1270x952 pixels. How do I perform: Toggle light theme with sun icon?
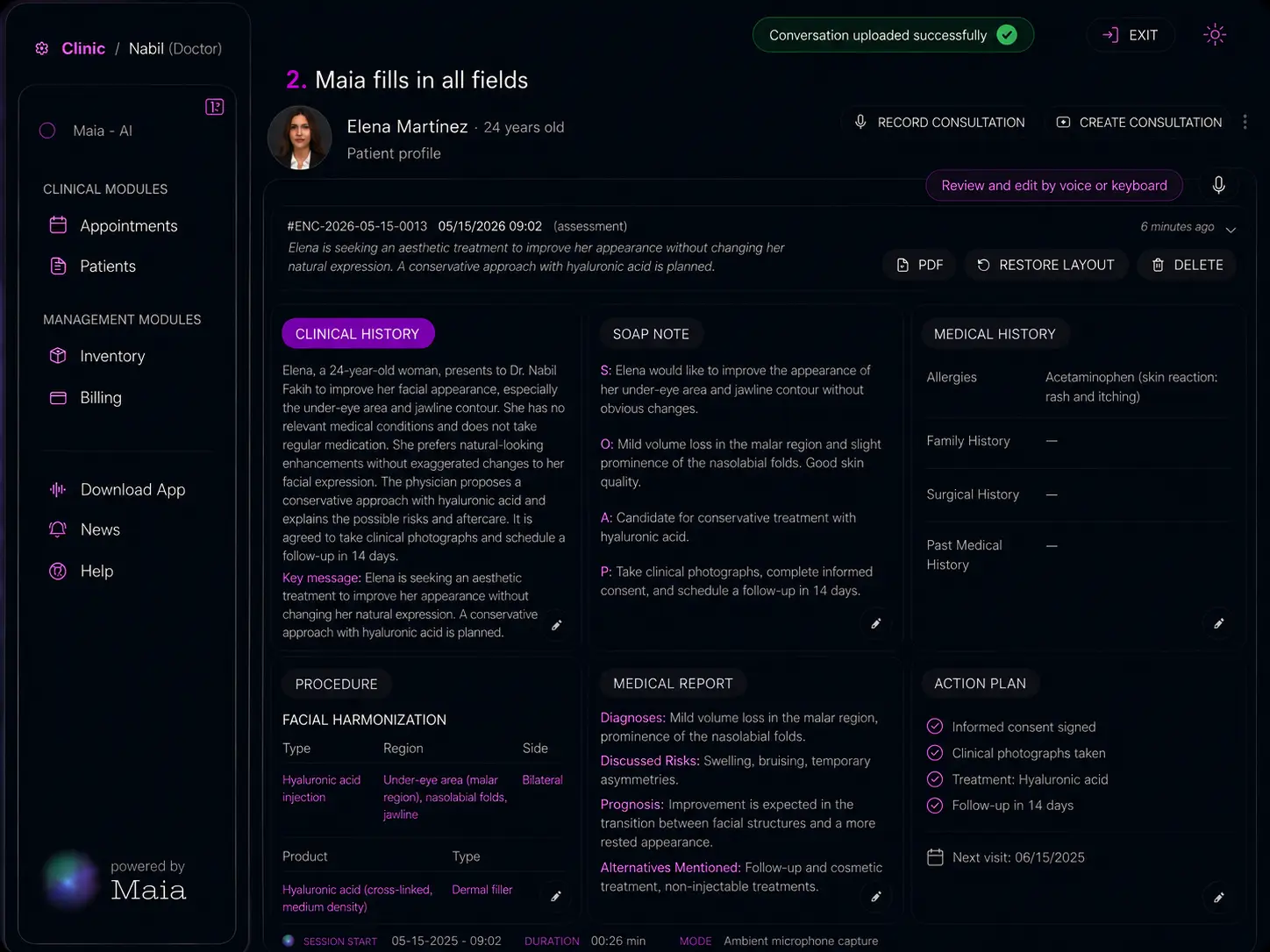click(1215, 35)
